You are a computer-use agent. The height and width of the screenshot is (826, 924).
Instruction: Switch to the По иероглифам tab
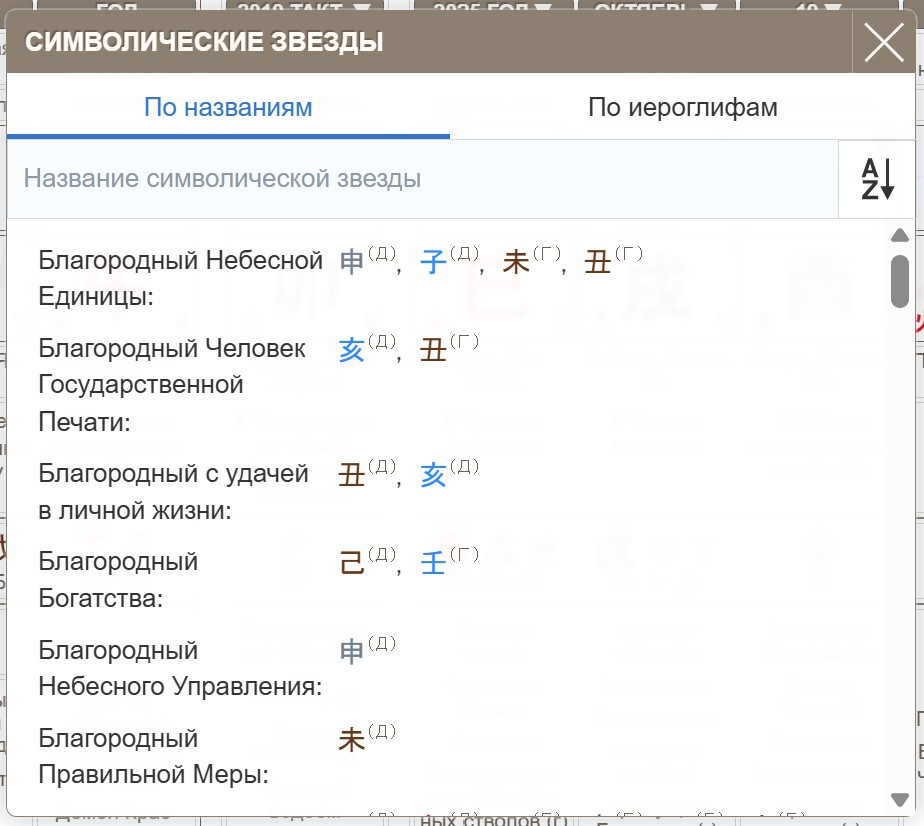(684, 107)
